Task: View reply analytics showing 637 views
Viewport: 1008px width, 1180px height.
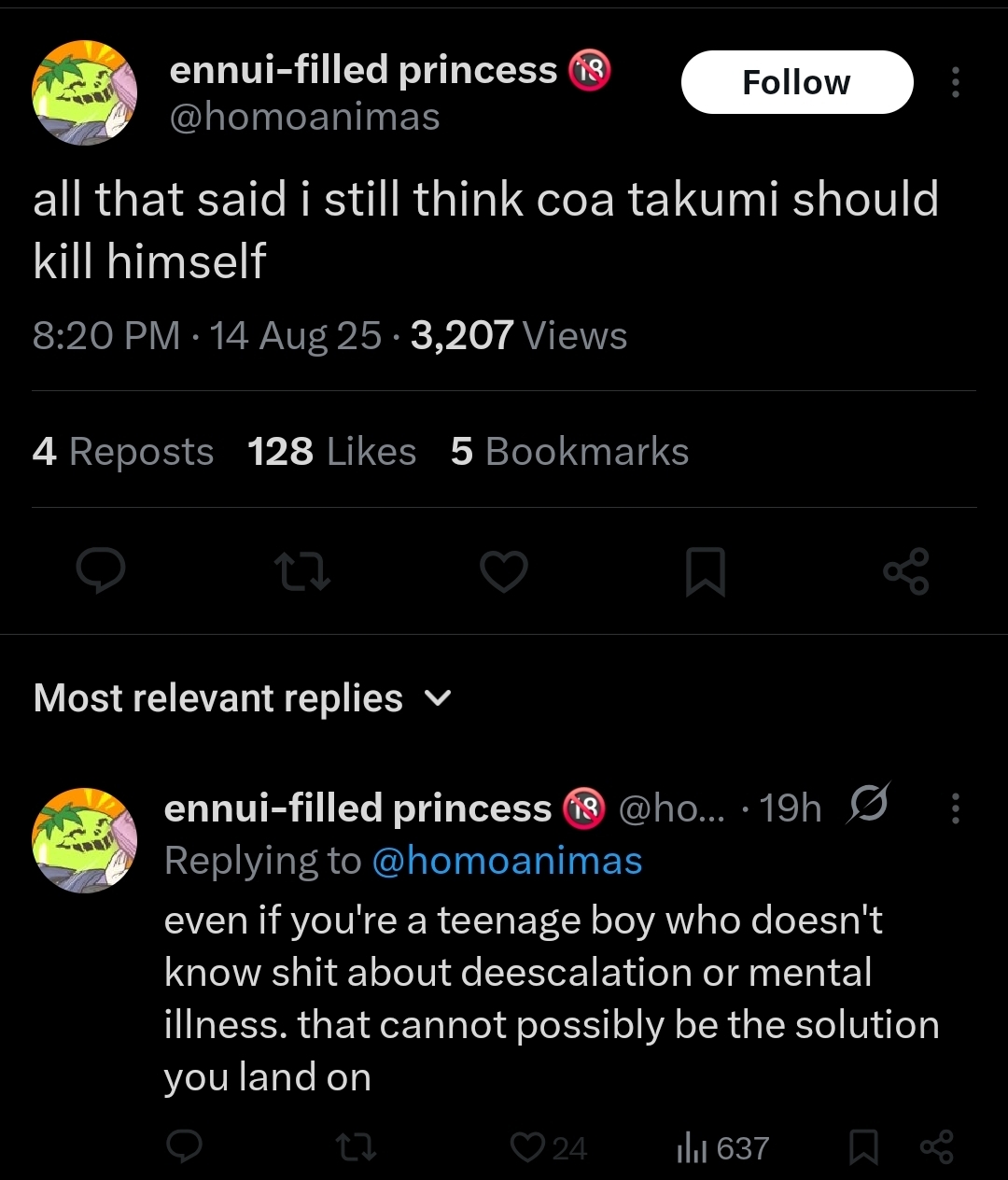Action: 722,1147
